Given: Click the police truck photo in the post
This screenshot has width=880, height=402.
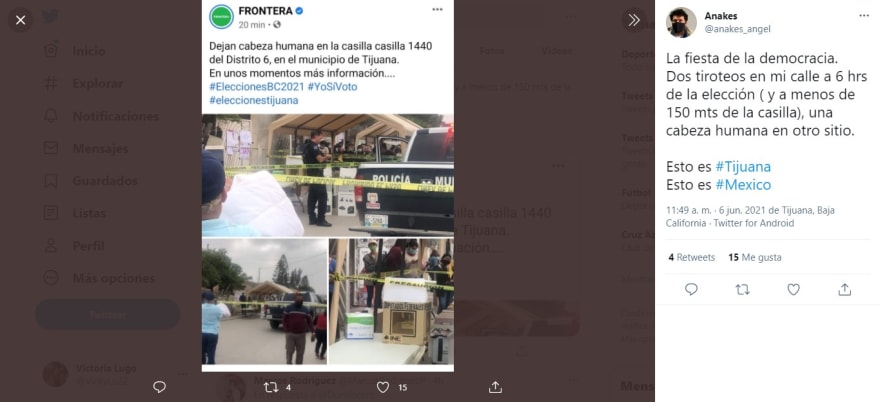Looking at the screenshot, I should click(x=328, y=175).
